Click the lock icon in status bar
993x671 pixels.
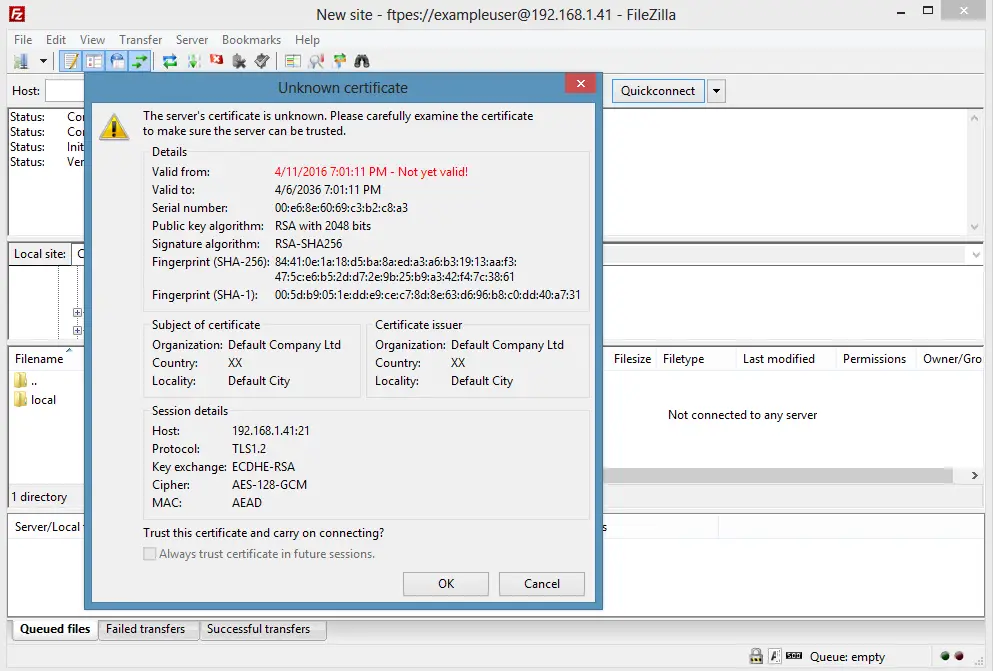coord(756,656)
